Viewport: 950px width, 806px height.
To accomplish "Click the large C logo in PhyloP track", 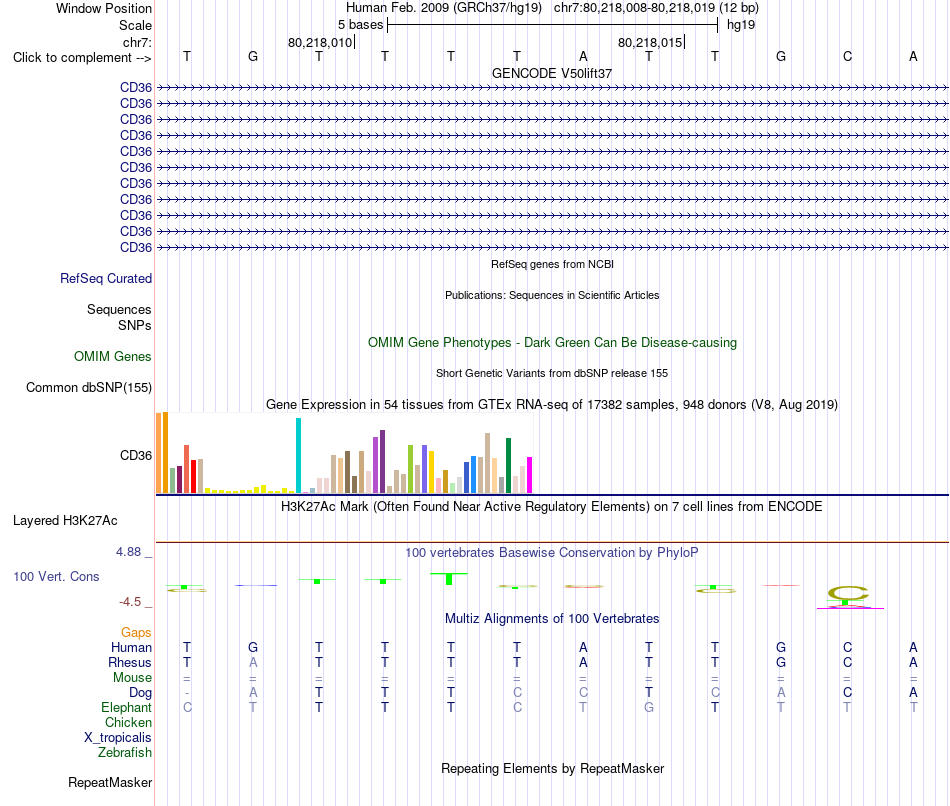I will [848, 593].
